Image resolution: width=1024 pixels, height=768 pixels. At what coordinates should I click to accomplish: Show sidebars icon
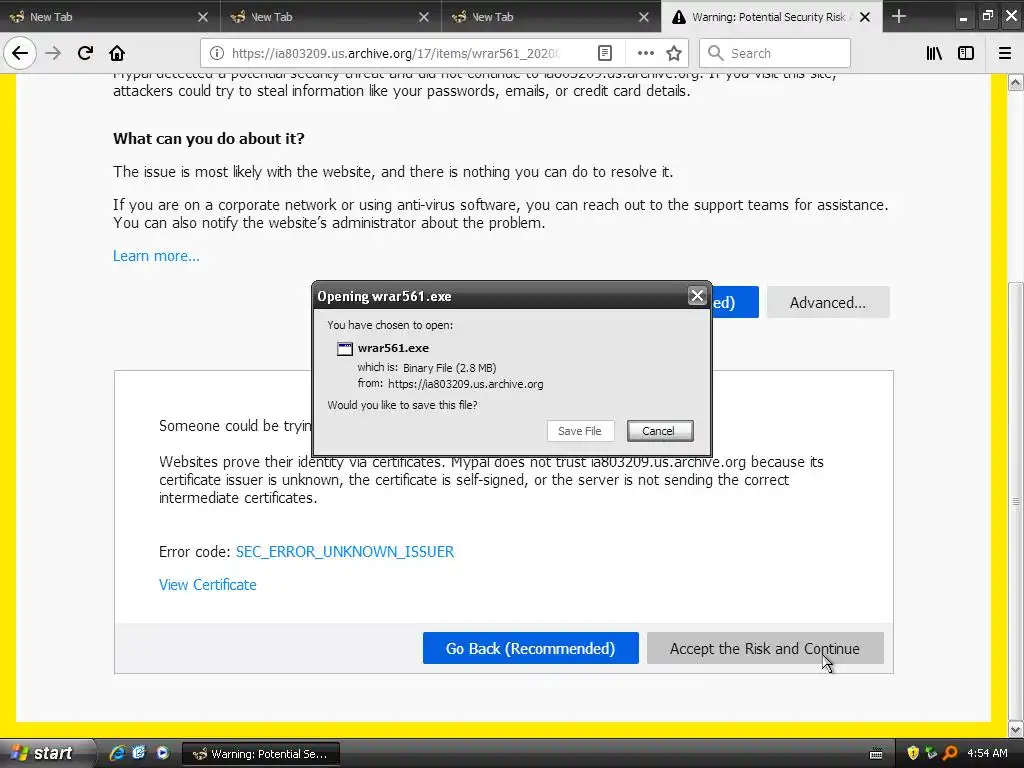pyautogui.click(x=966, y=53)
